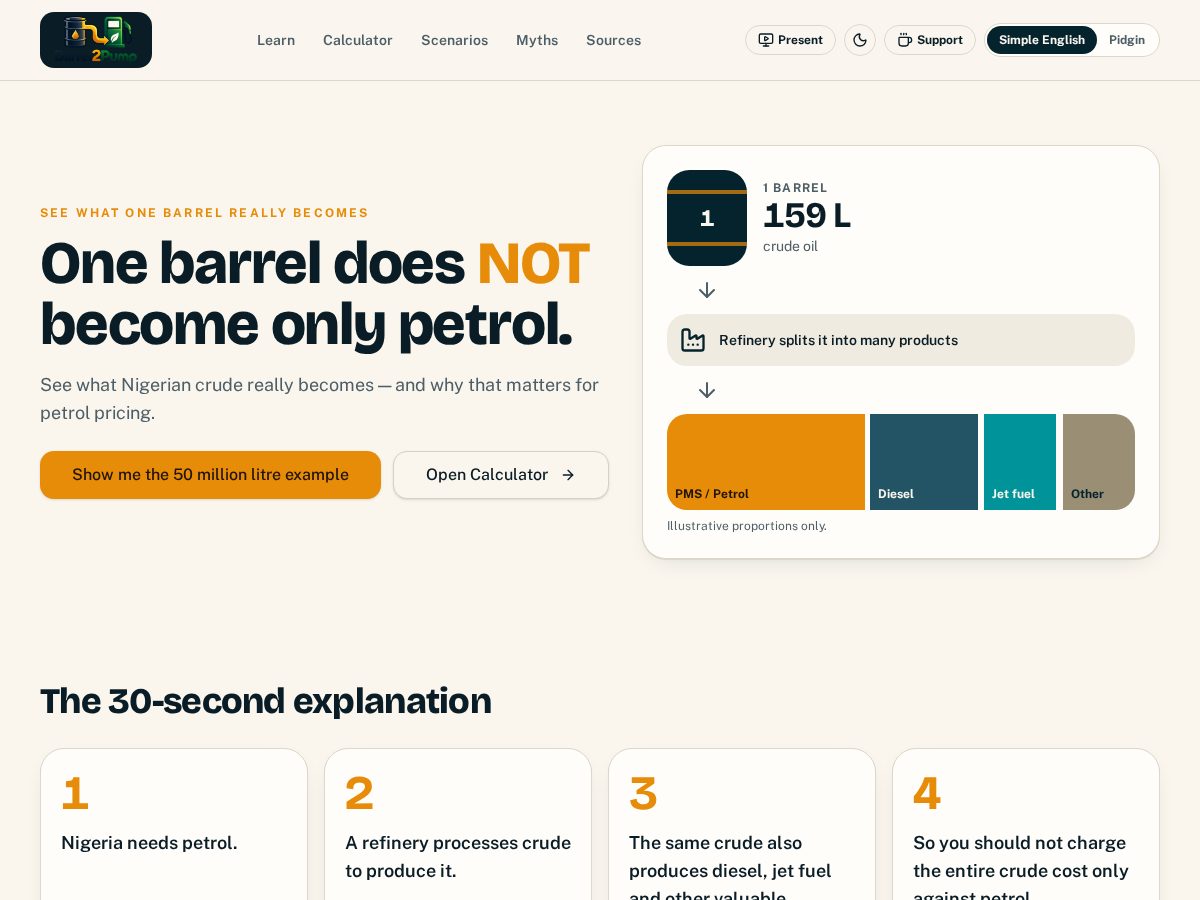Click the dark blue Diesel block
The height and width of the screenshot is (900, 1200).
pyautogui.click(x=924, y=462)
